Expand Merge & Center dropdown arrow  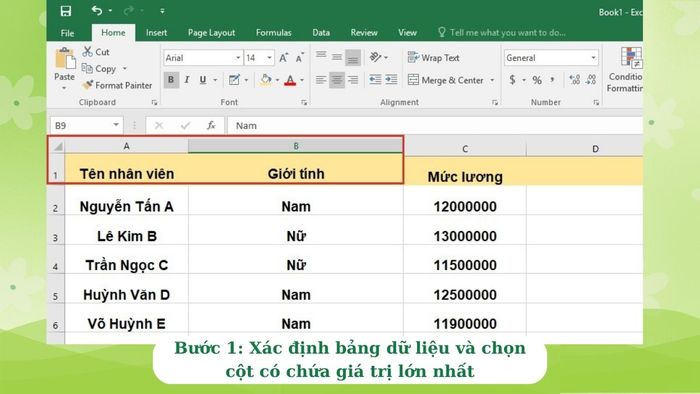(x=492, y=80)
